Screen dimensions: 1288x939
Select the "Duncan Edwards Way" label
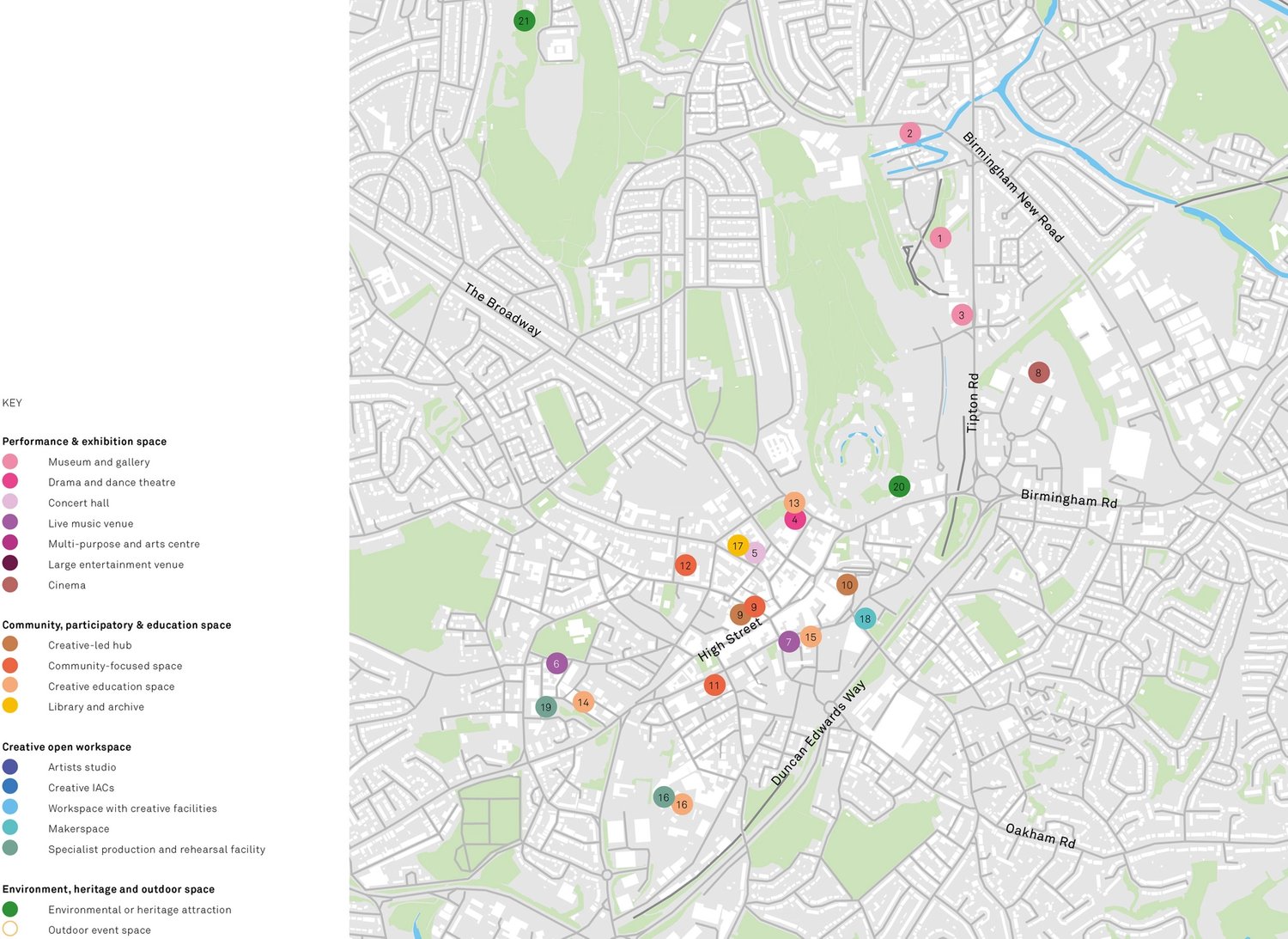point(818,733)
